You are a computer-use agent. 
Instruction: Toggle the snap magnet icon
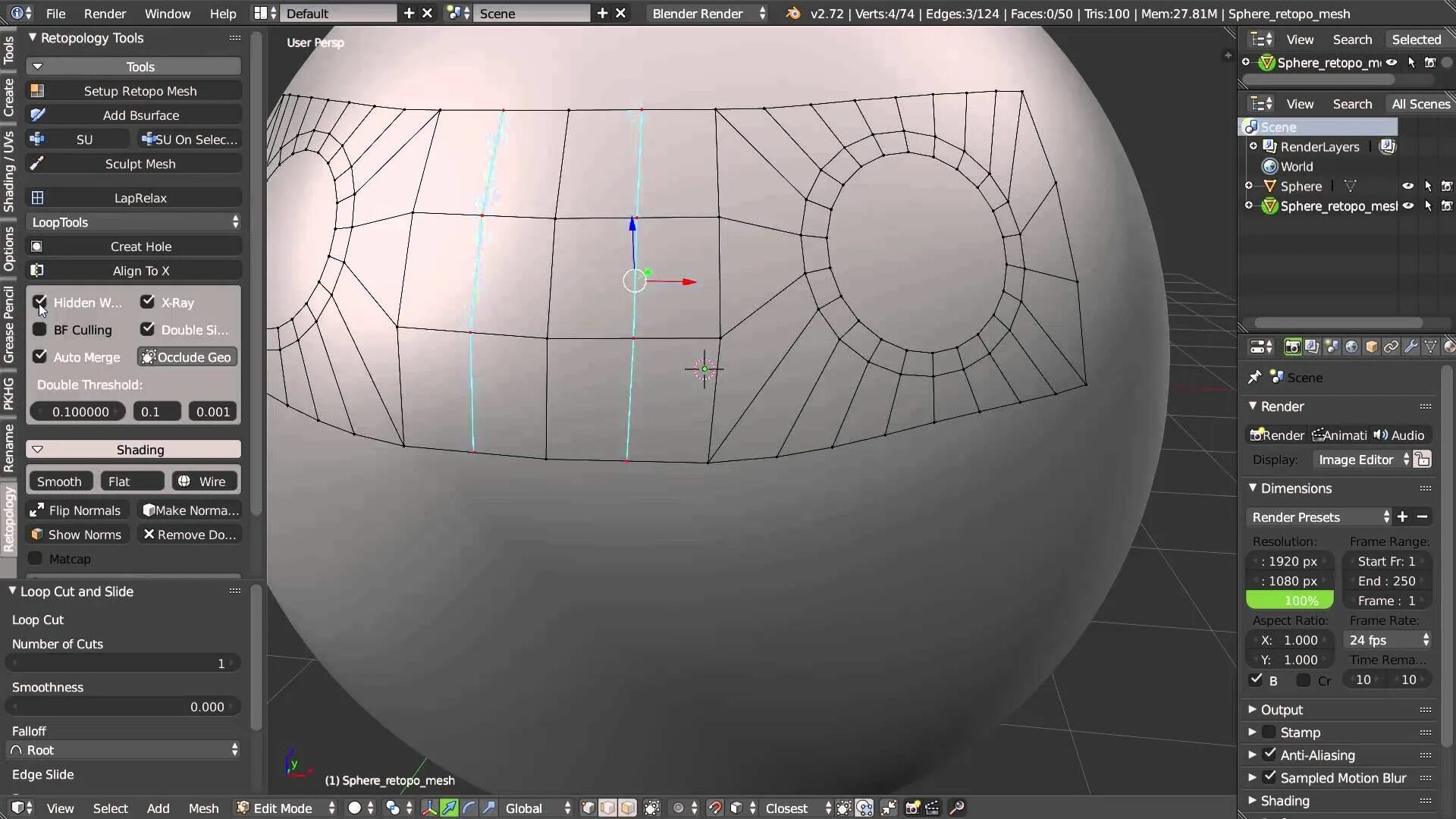click(714, 808)
